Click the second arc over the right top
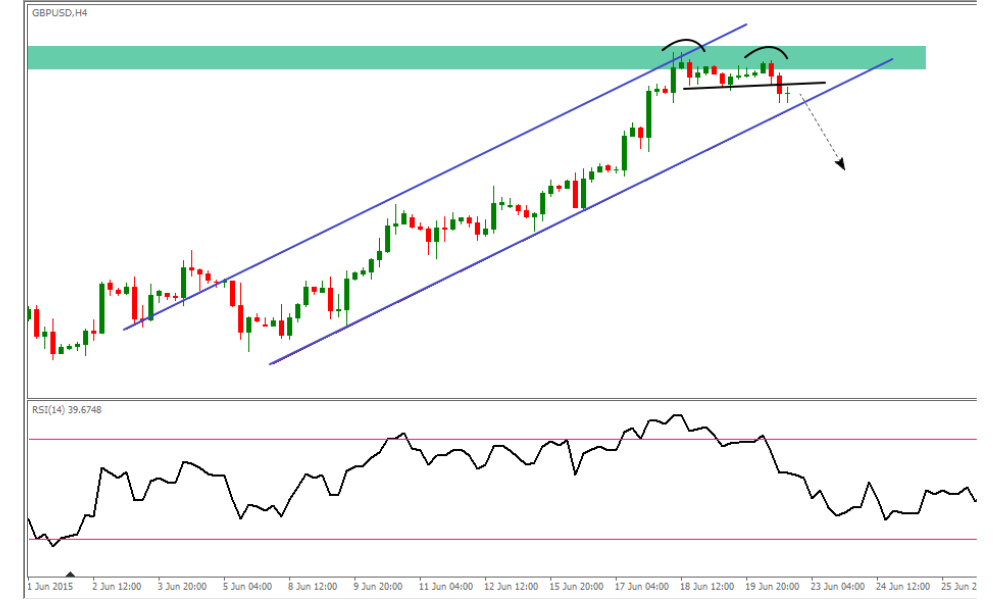Image resolution: width=1000 pixels, height=600 pixels. pos(766,49)
